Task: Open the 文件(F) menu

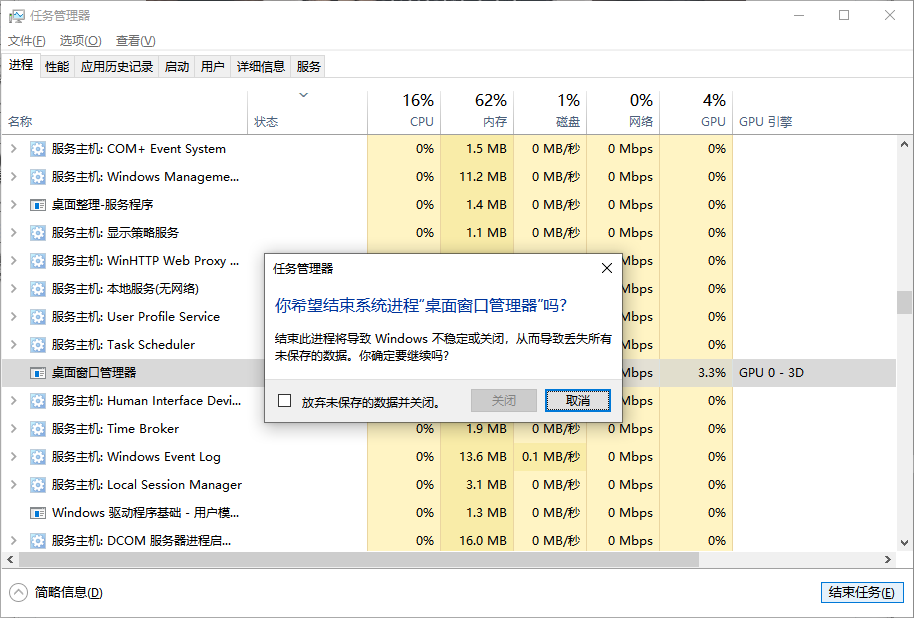Action: [x=27, y=41]
